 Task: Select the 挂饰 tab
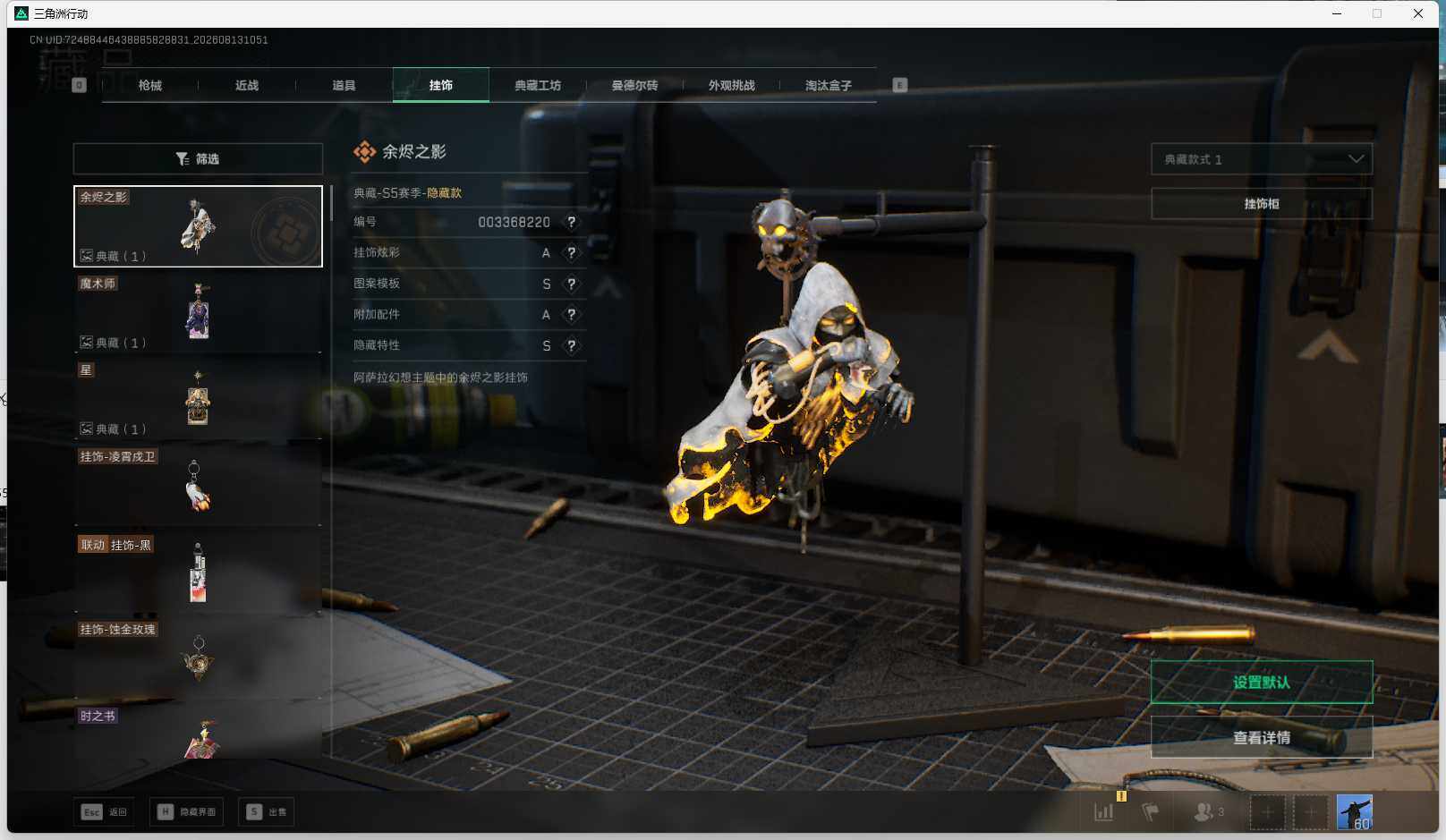tap(441, 85)
